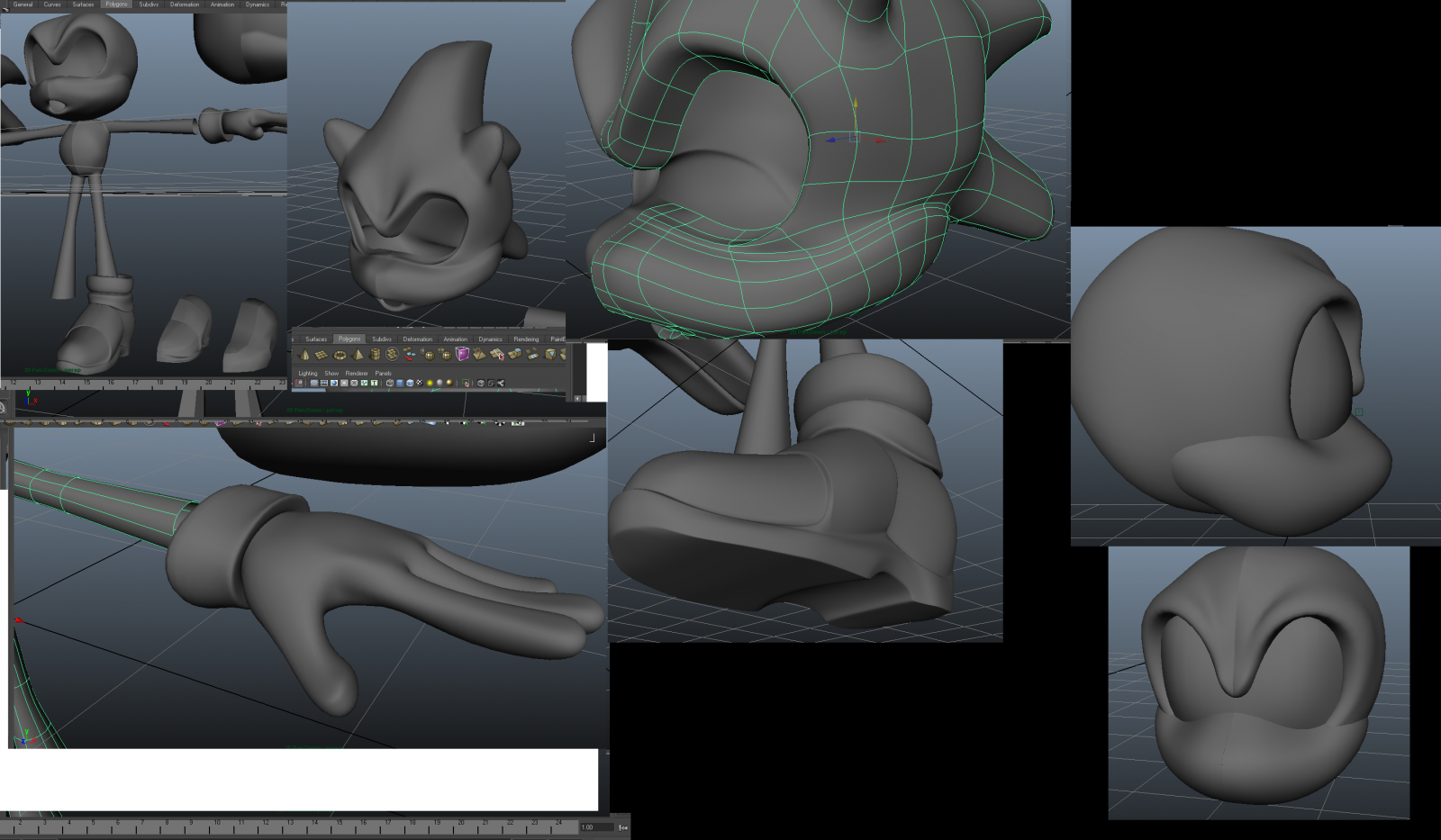Open the Show panel menu
This screenshot has width=1441, height=840.
click(331, 373)
